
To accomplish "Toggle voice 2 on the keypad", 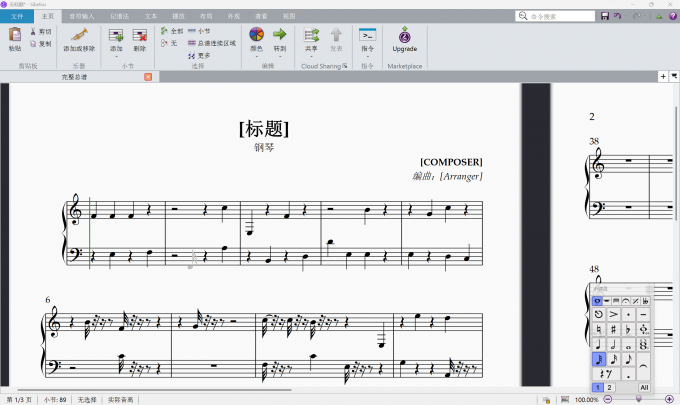I will tap(609, 387).
